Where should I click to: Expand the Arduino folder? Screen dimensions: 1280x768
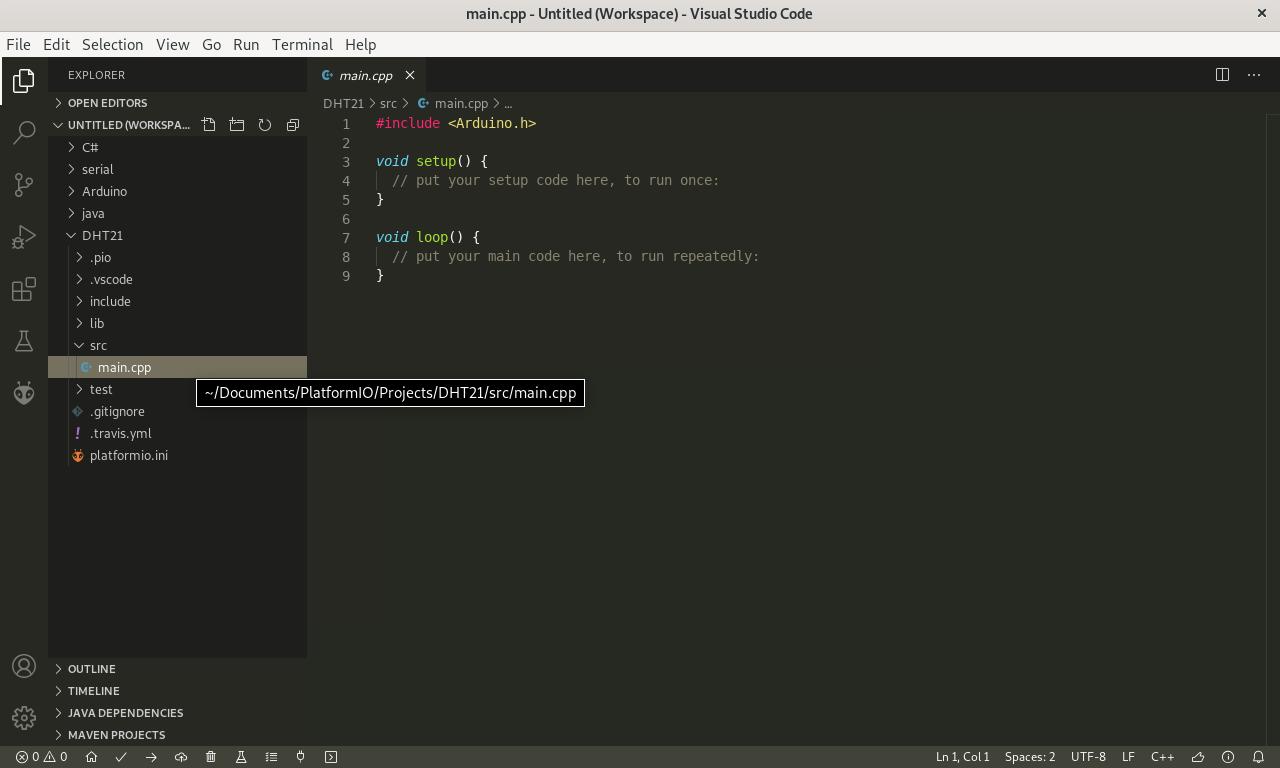[177, 191]
